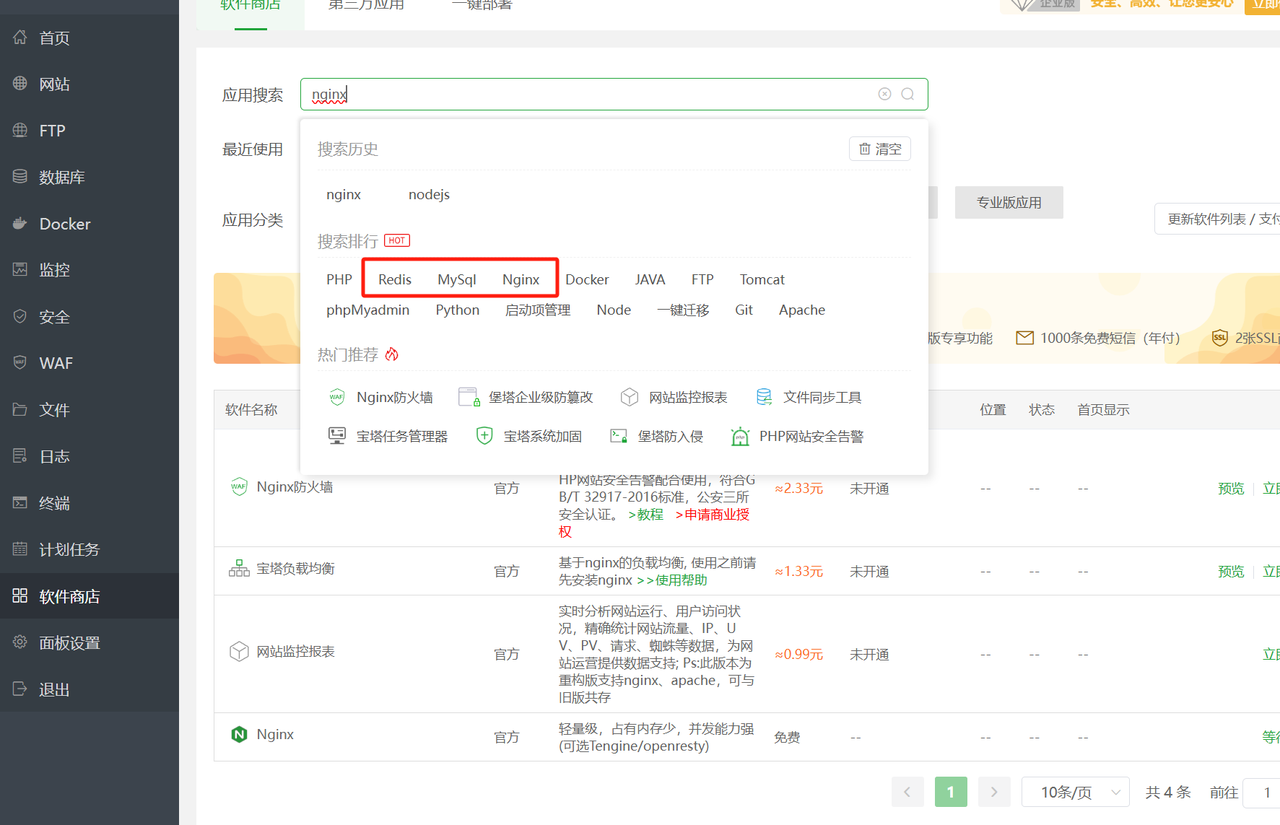Image resolution: width=1280 pixels, height=825 pixels.
Task: Select 软件商店 in sidebar
Action: [x=89, y=596]
